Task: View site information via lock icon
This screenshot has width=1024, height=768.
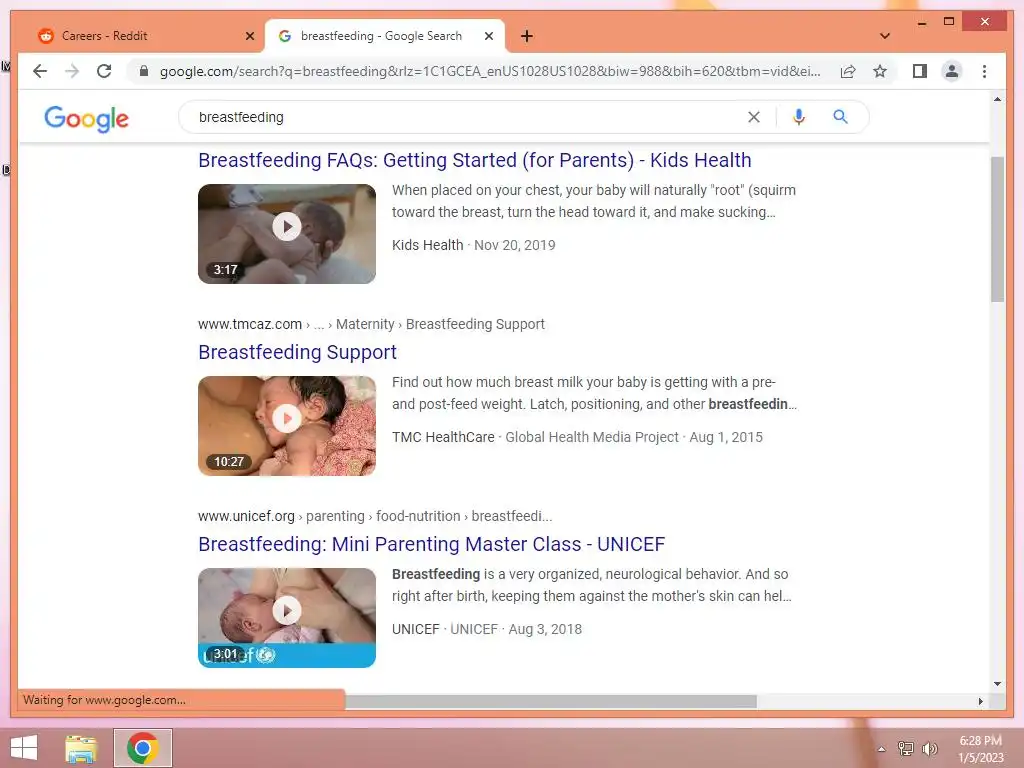Action: [x=144, y=71]
